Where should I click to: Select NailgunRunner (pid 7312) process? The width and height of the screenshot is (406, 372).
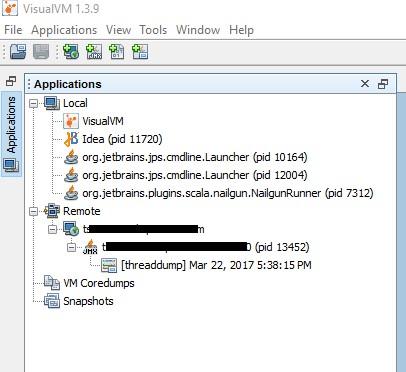228,193
